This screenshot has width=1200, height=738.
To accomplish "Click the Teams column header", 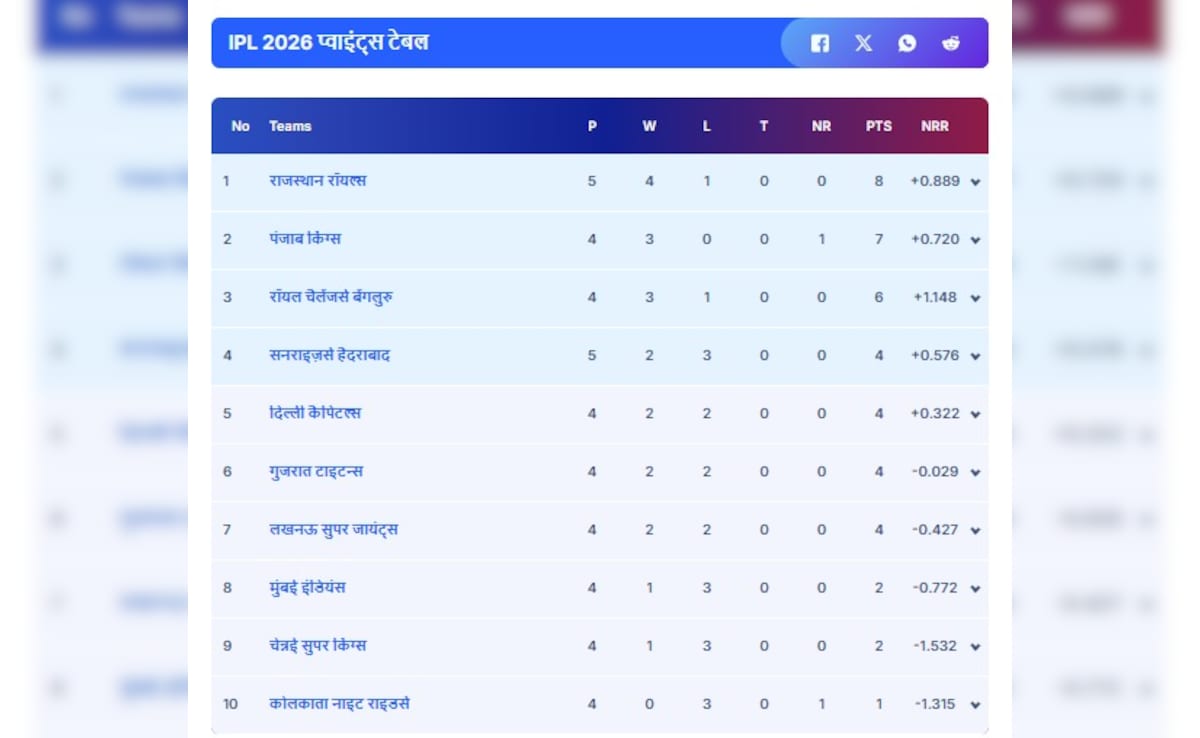I will (x=290, y=126).
